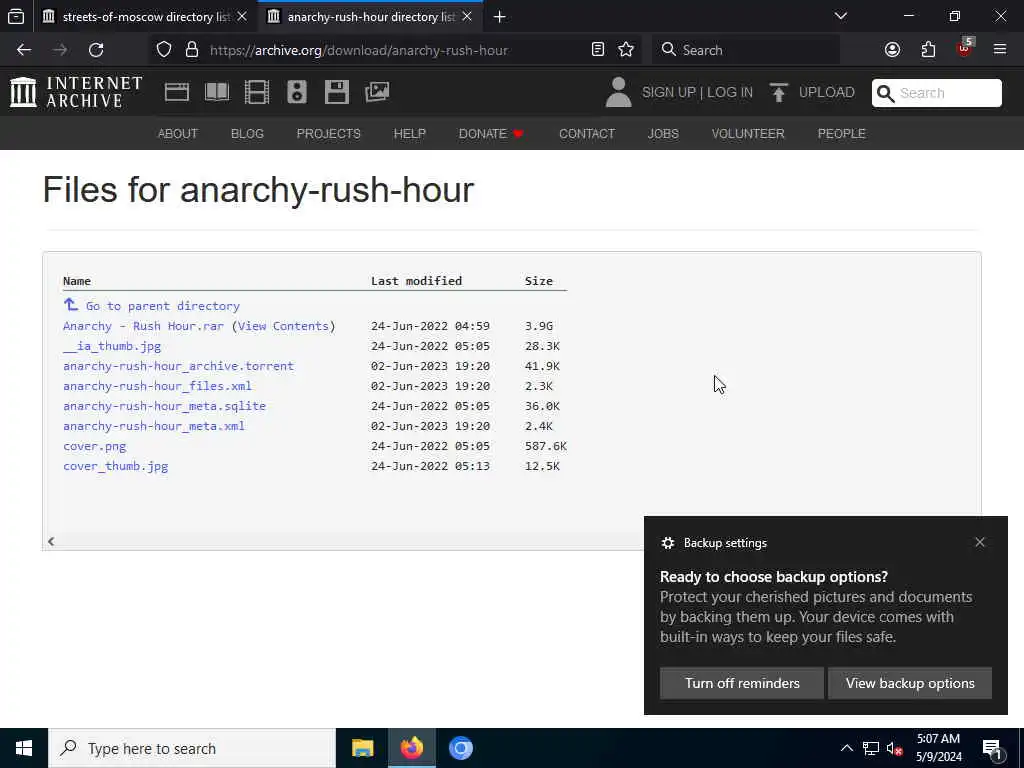Close the streets-of-moscow tab
This screenshot has height=768, width=1024.
pyautogui.click(x=242, y=16)
